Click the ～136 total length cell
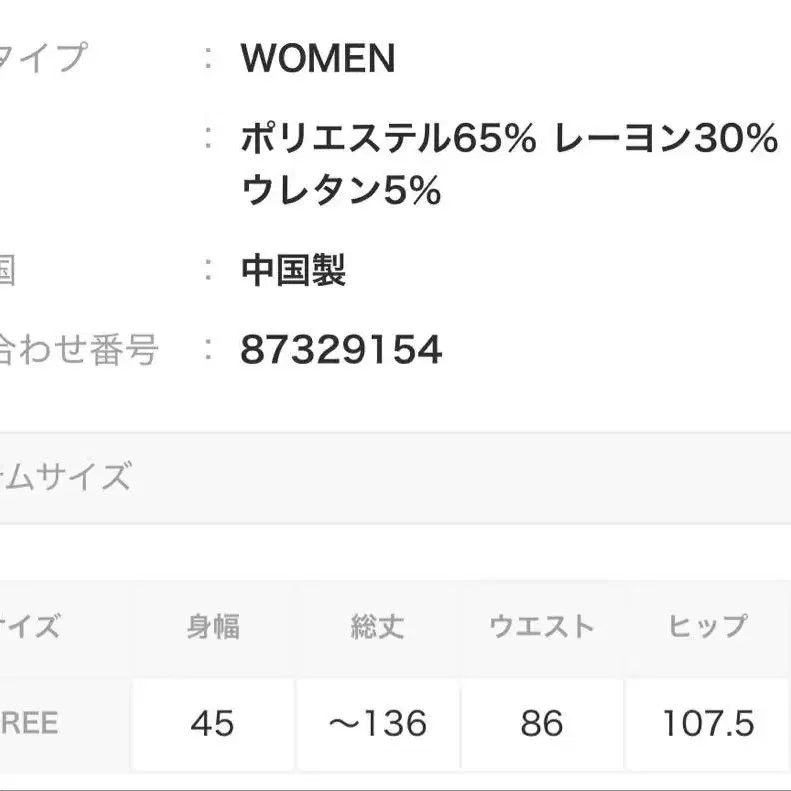 [x=377, y=723]
